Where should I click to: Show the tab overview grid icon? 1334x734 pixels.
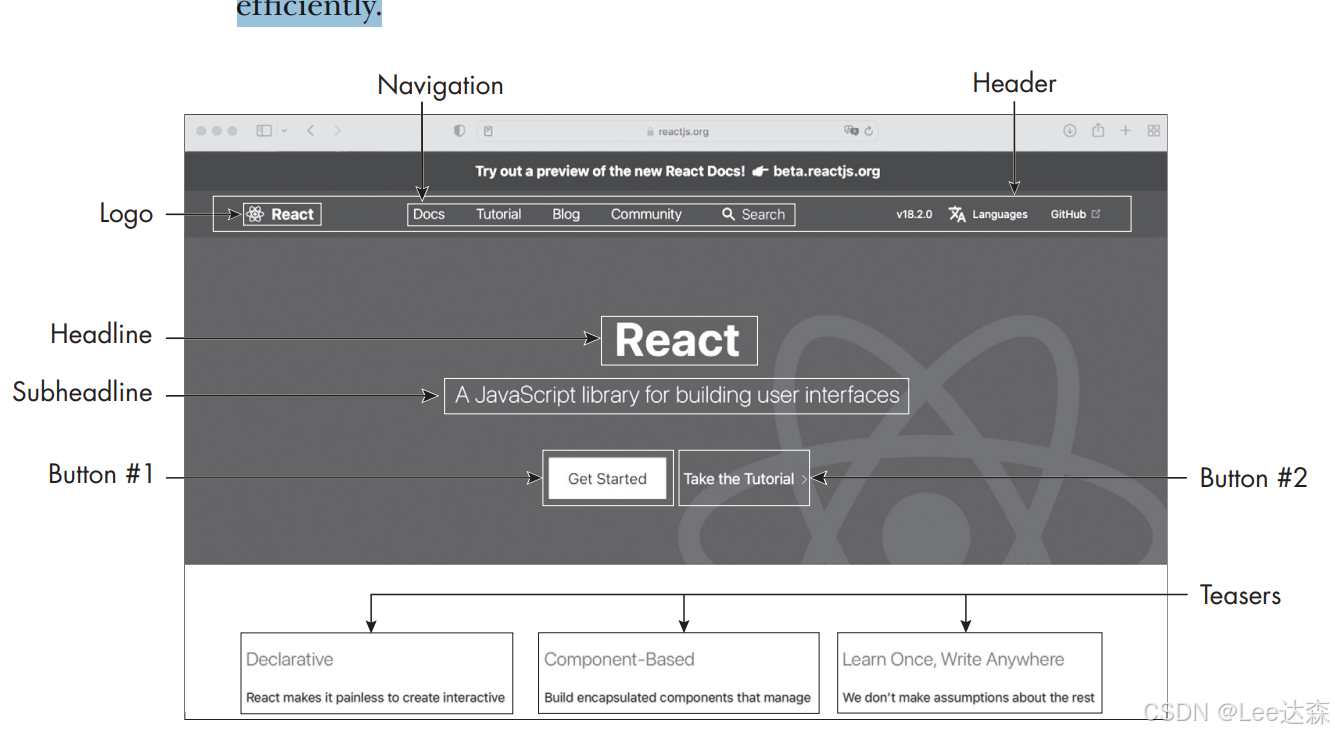(1153, 130)
